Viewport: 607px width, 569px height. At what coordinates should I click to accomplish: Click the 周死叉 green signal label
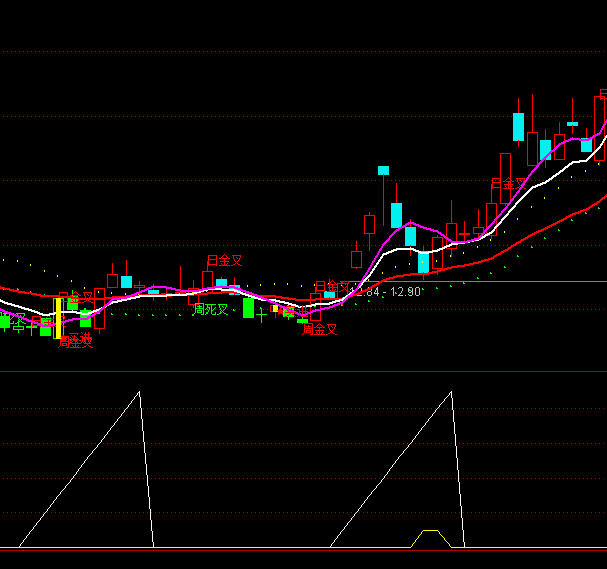pos(211,310)
